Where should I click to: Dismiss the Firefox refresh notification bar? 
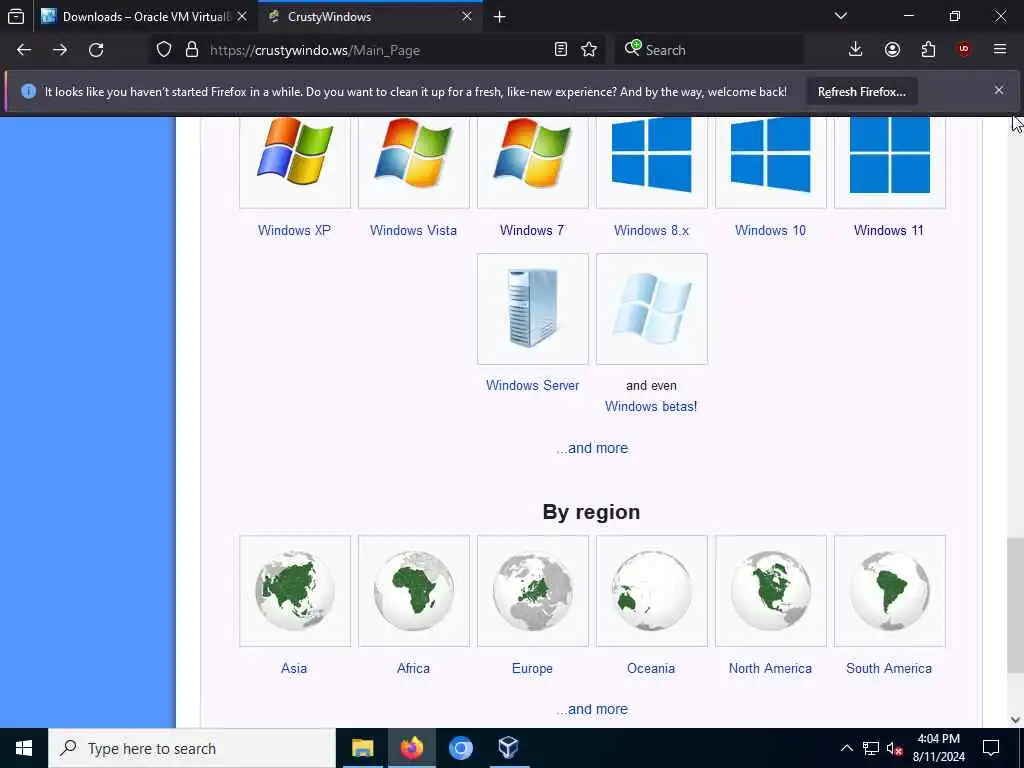coord(999,91)
